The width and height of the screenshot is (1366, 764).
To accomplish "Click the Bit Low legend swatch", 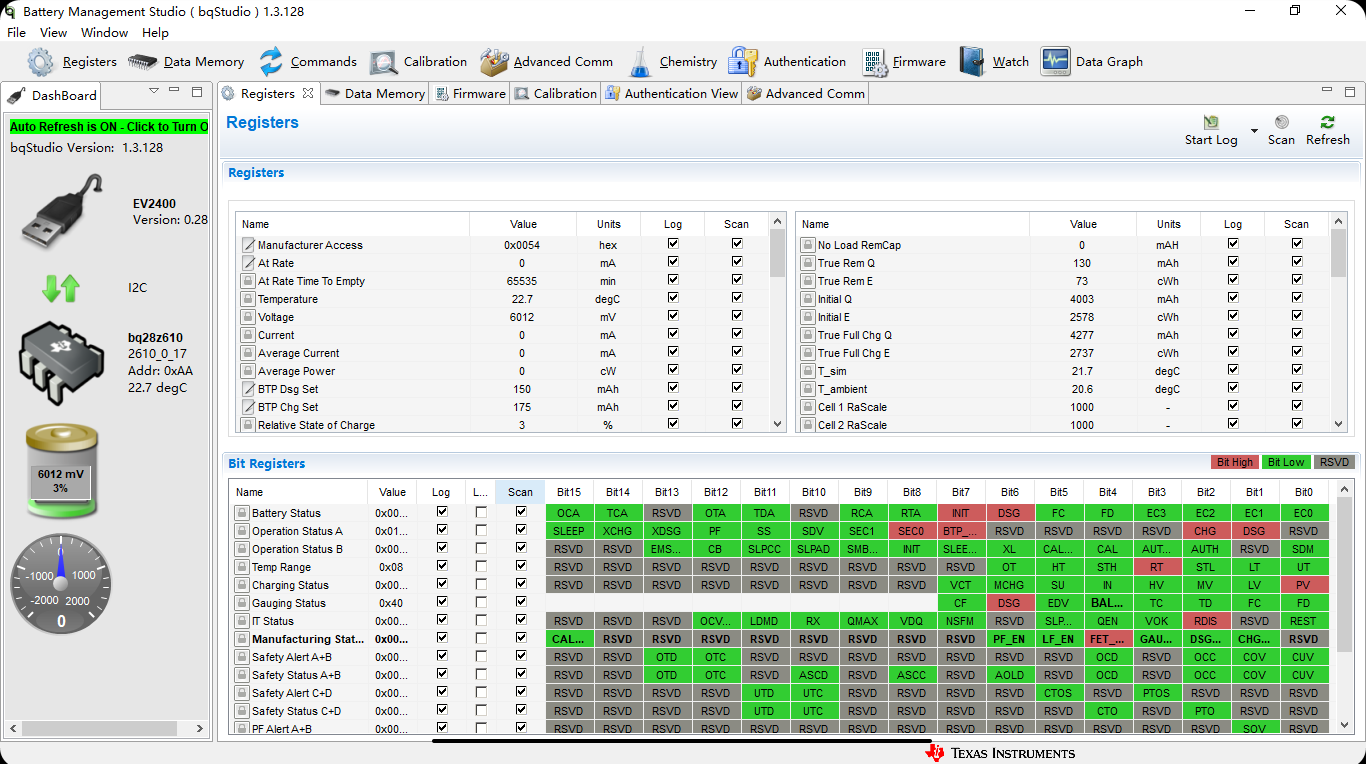I will click(1286, 462).
